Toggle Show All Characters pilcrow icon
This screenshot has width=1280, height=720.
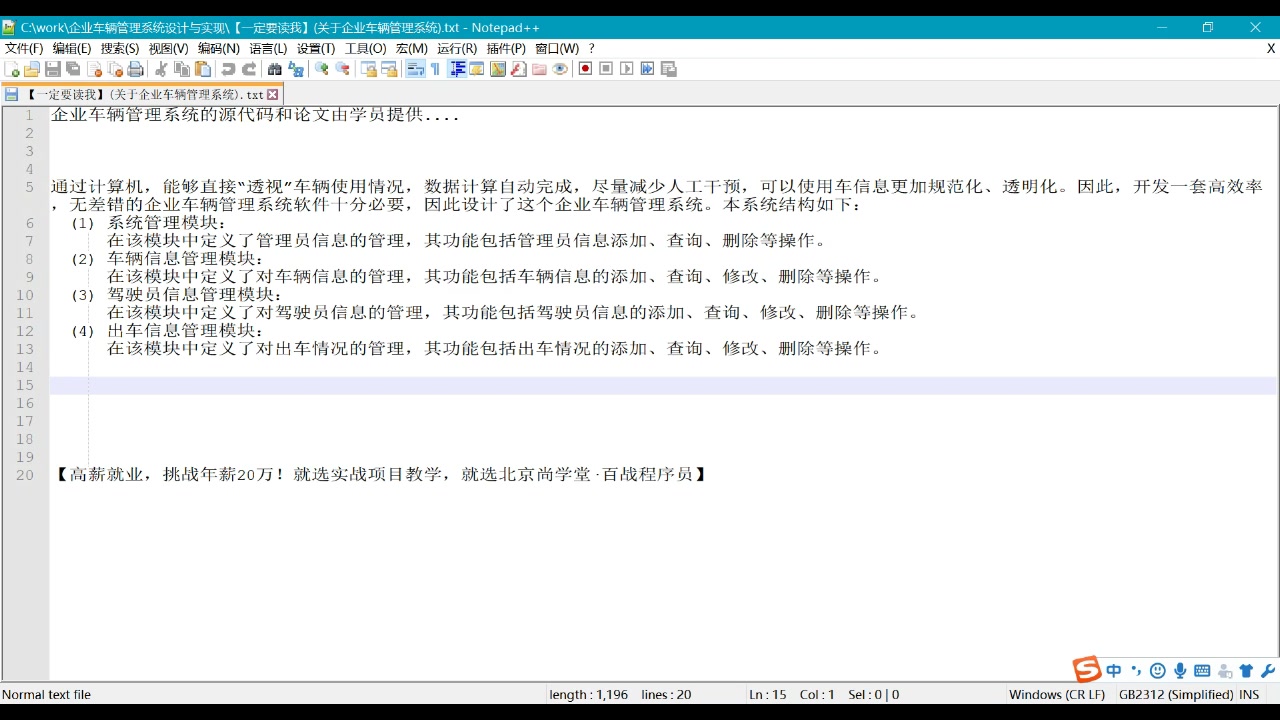tap(435, 69)
